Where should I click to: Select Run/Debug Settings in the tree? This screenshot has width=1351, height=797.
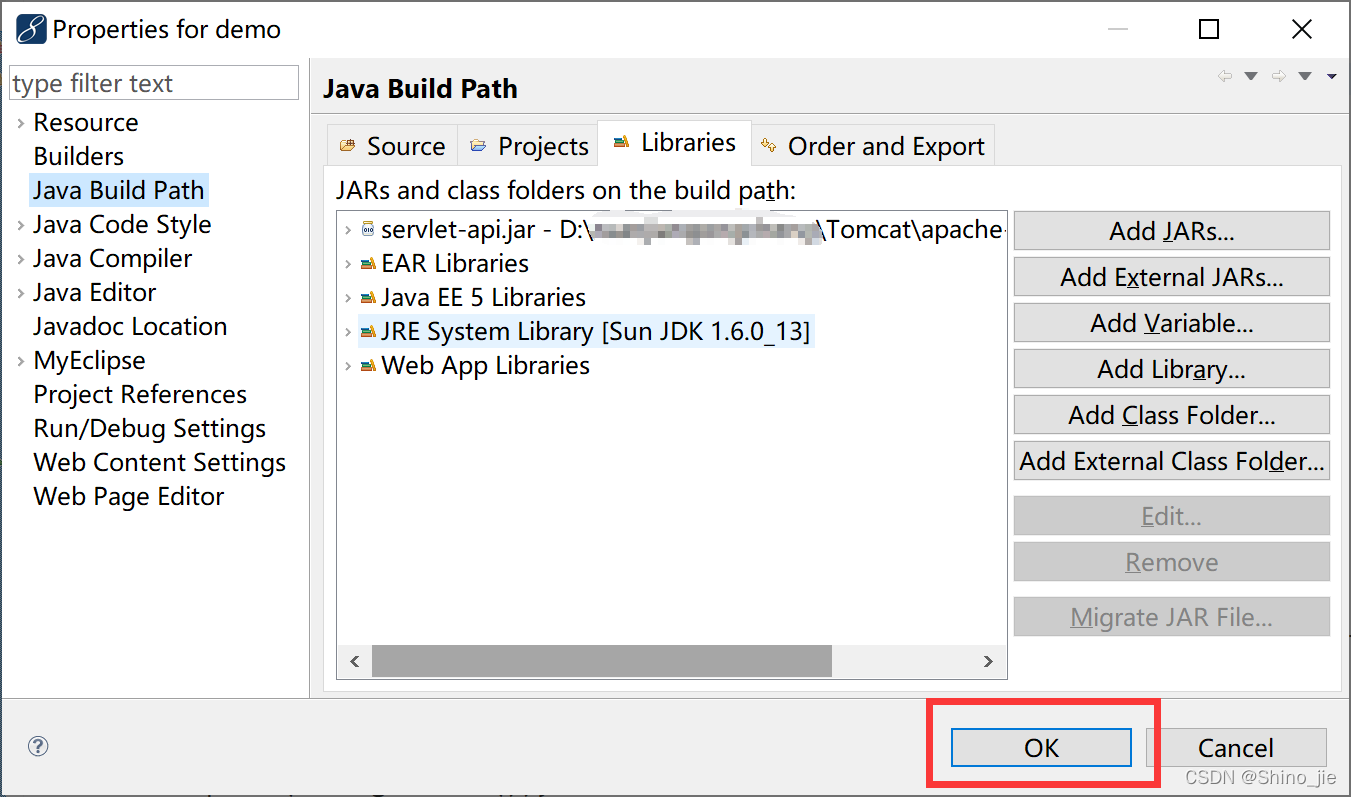tap(150, 429)
